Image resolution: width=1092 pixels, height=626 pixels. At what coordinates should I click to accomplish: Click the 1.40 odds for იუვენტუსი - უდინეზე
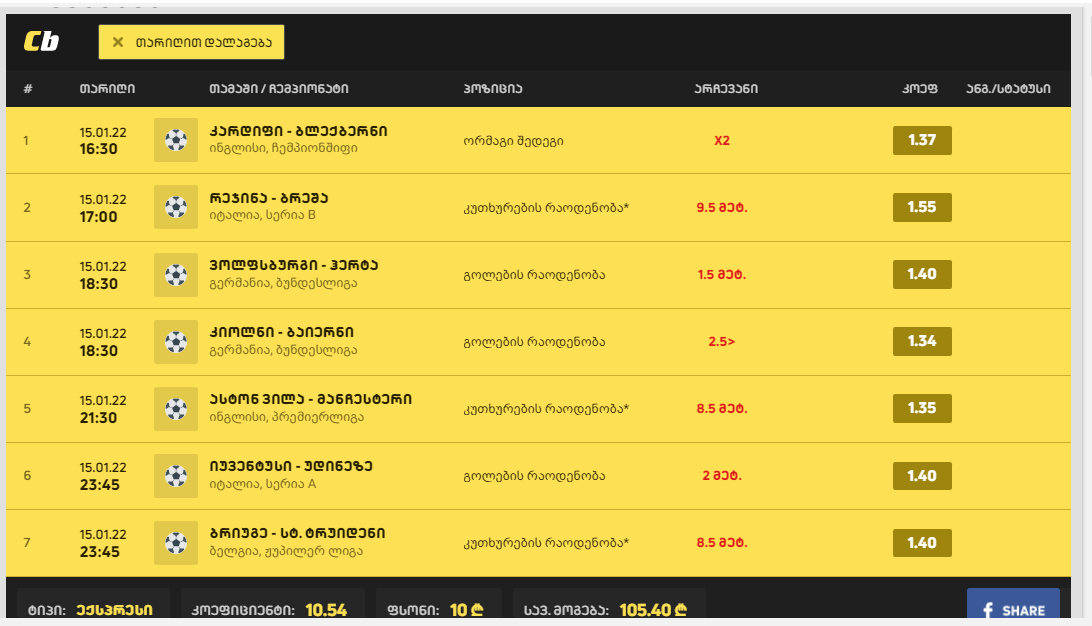click(x=922, y=476)
